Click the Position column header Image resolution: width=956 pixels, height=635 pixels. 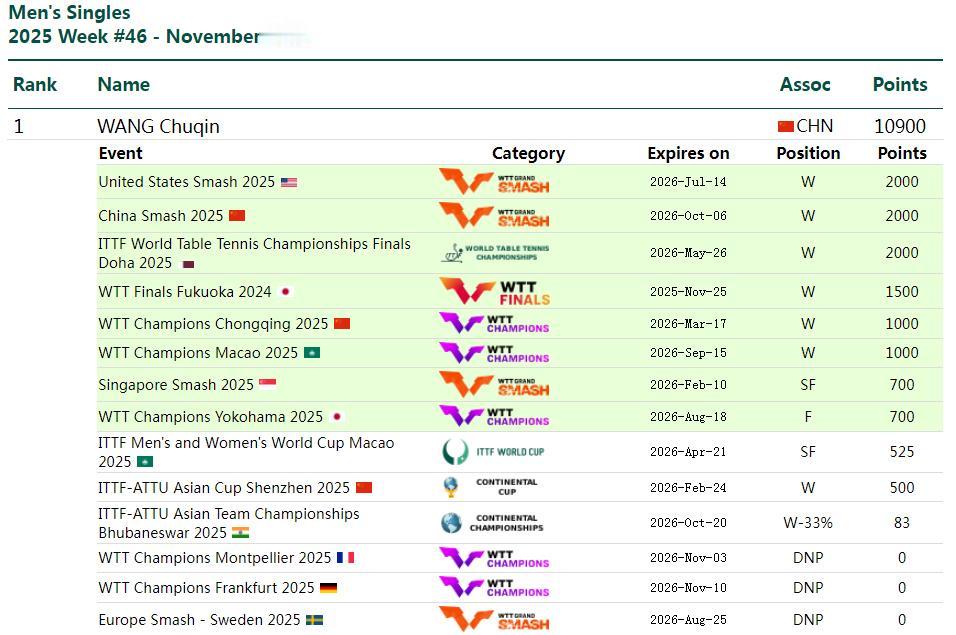pyautogui.click(x=808, y=153)
